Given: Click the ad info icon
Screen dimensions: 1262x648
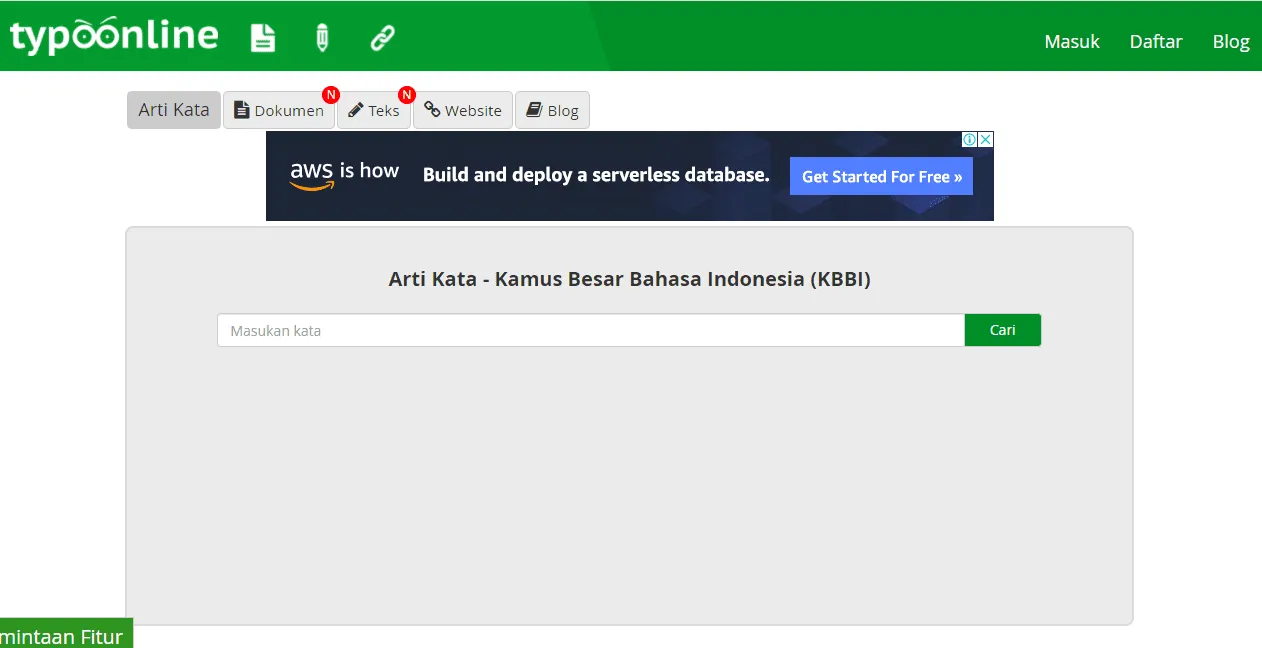Looking at the screenshot, I should 969,140.
